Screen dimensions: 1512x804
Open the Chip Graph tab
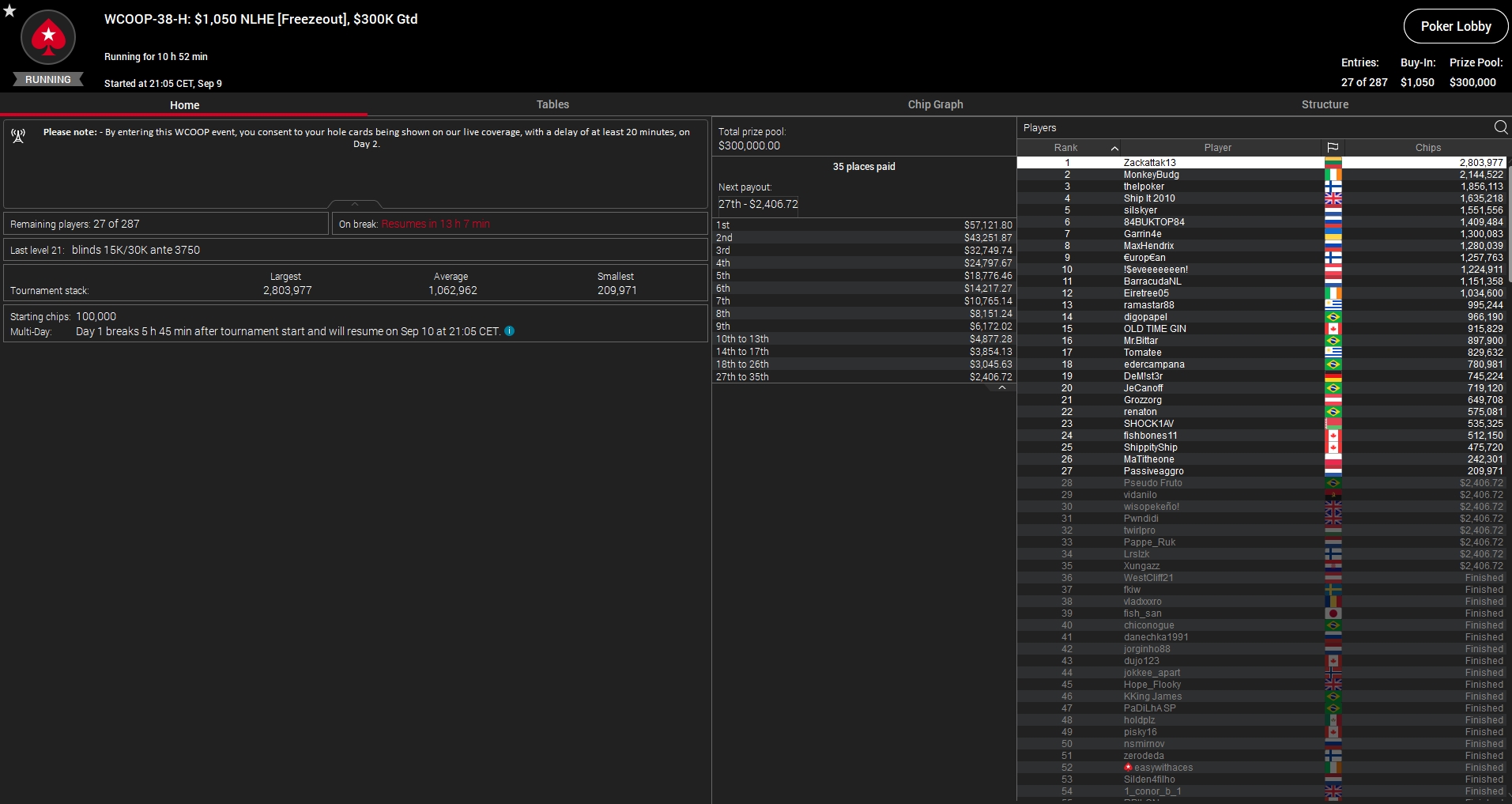[x=935, y=104]
